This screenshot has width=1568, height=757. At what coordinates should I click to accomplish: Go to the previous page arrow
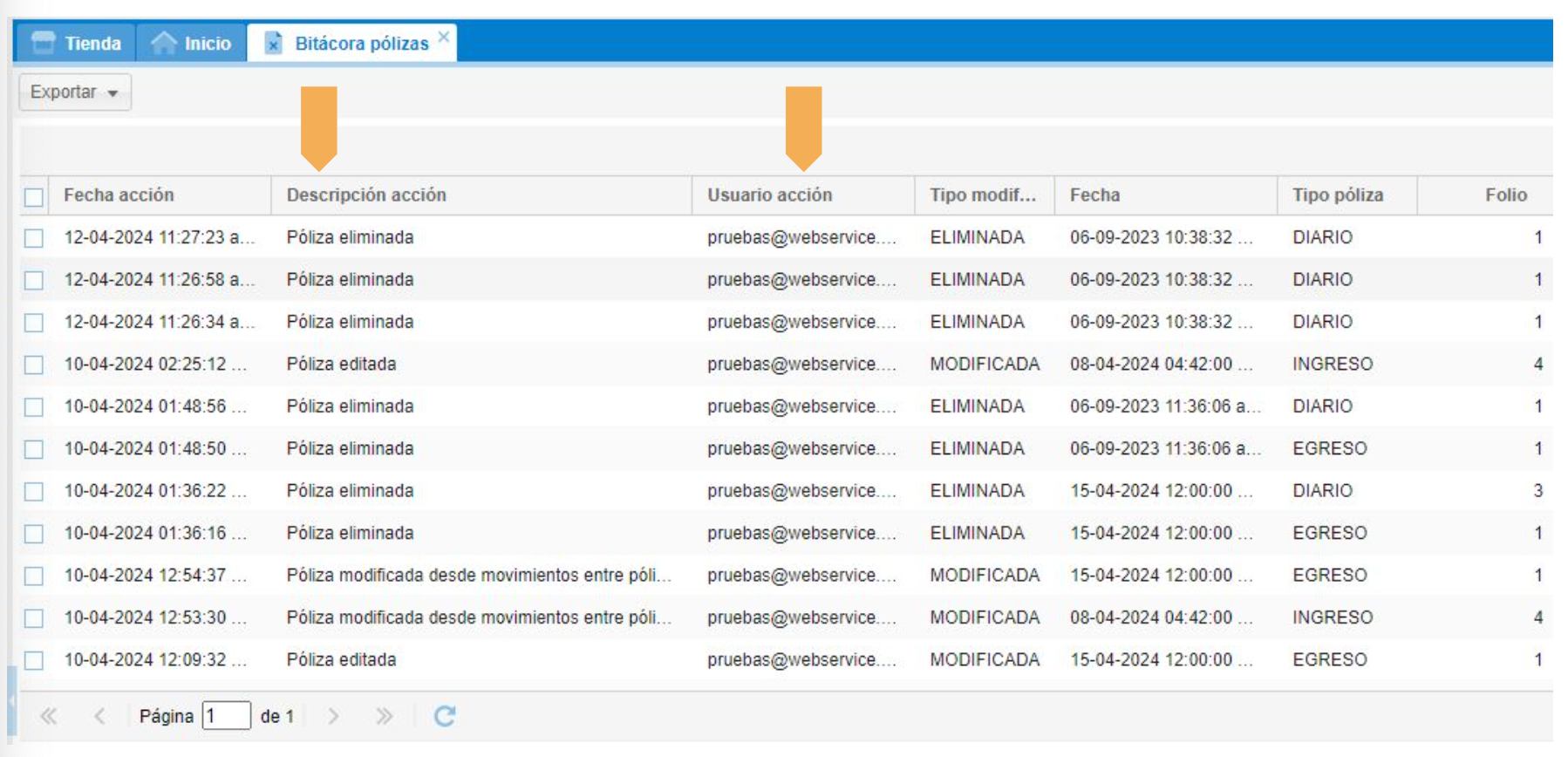[99, 716]
